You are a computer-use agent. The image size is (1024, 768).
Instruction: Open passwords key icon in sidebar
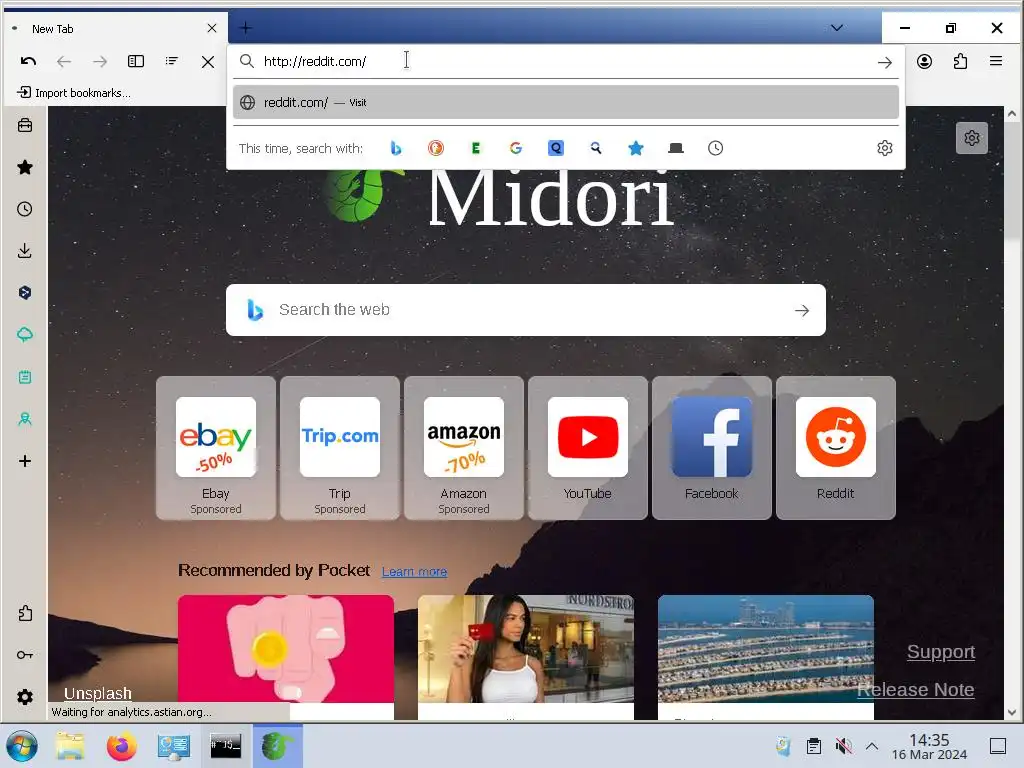click(25, 655)
